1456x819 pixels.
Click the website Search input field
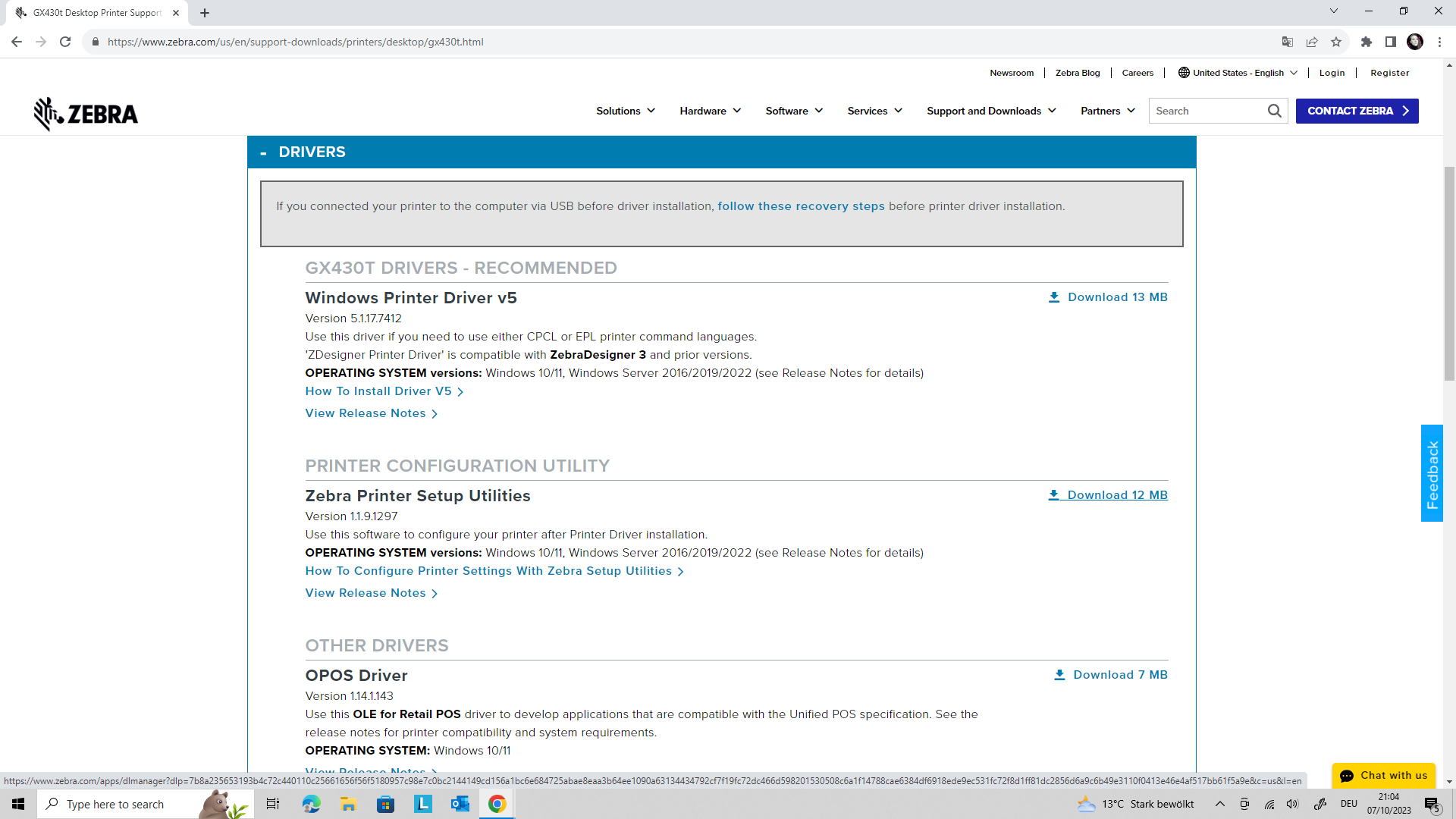tap(1207, 111)
